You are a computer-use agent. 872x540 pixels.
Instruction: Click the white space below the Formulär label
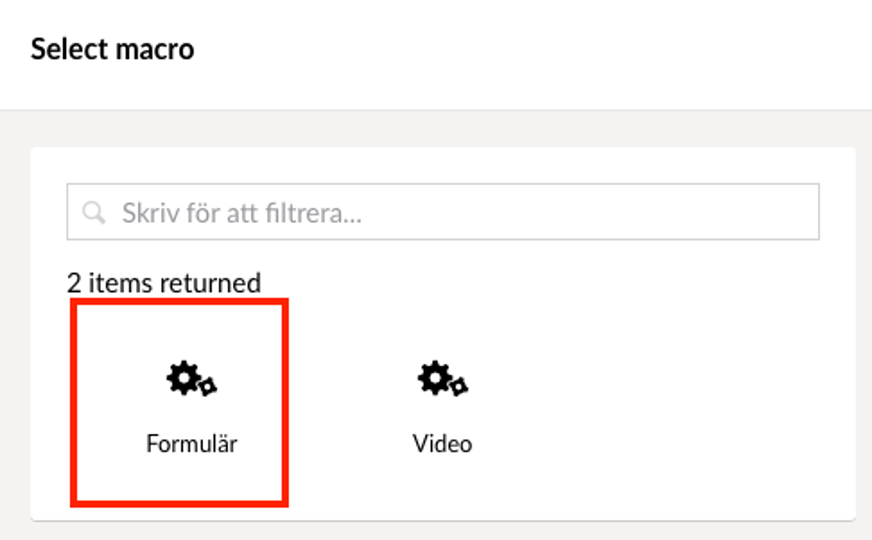point(179,479)
